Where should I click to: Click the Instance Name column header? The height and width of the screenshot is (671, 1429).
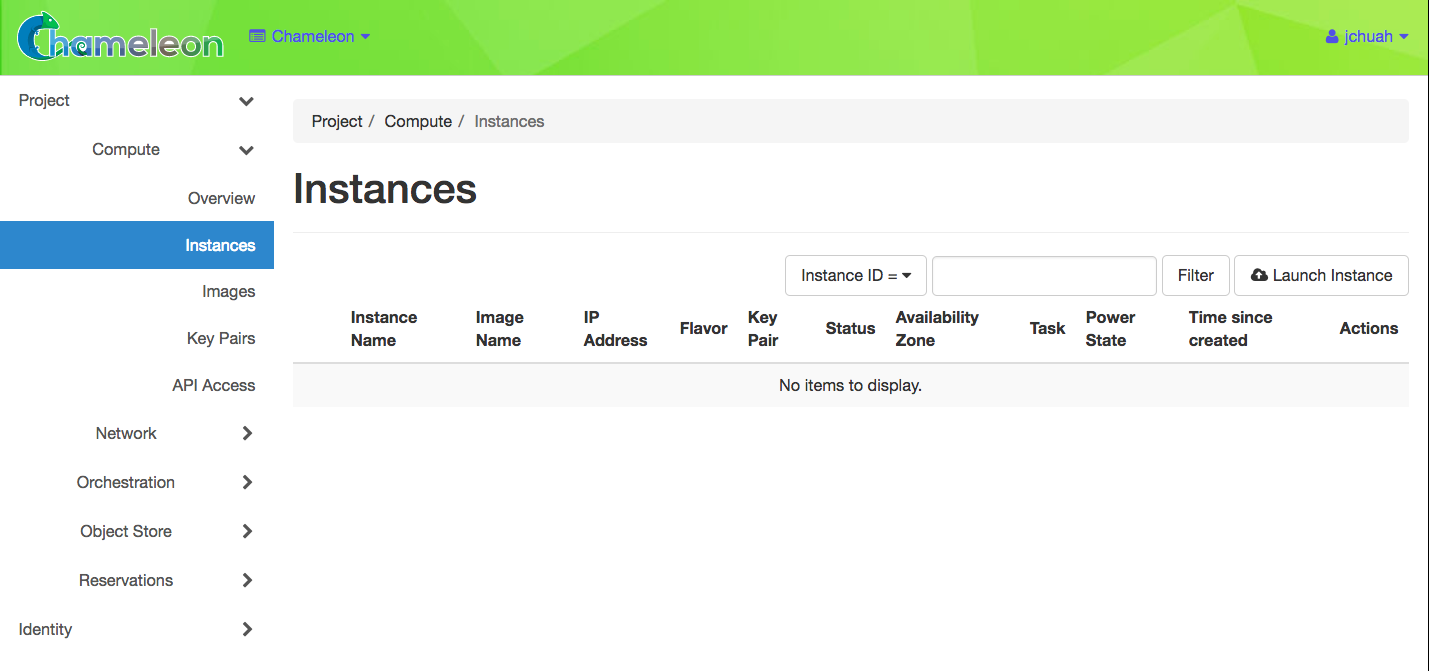pos(384,328)
